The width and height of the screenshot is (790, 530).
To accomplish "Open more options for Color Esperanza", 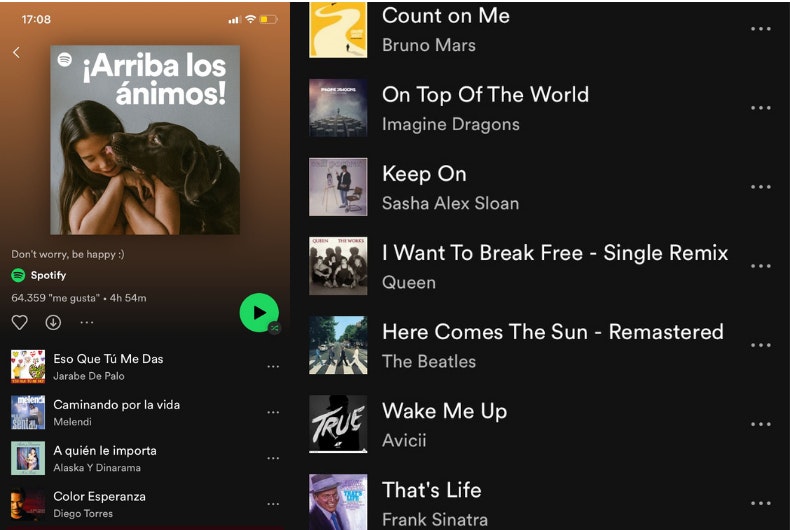I will [x=273, y=504].
